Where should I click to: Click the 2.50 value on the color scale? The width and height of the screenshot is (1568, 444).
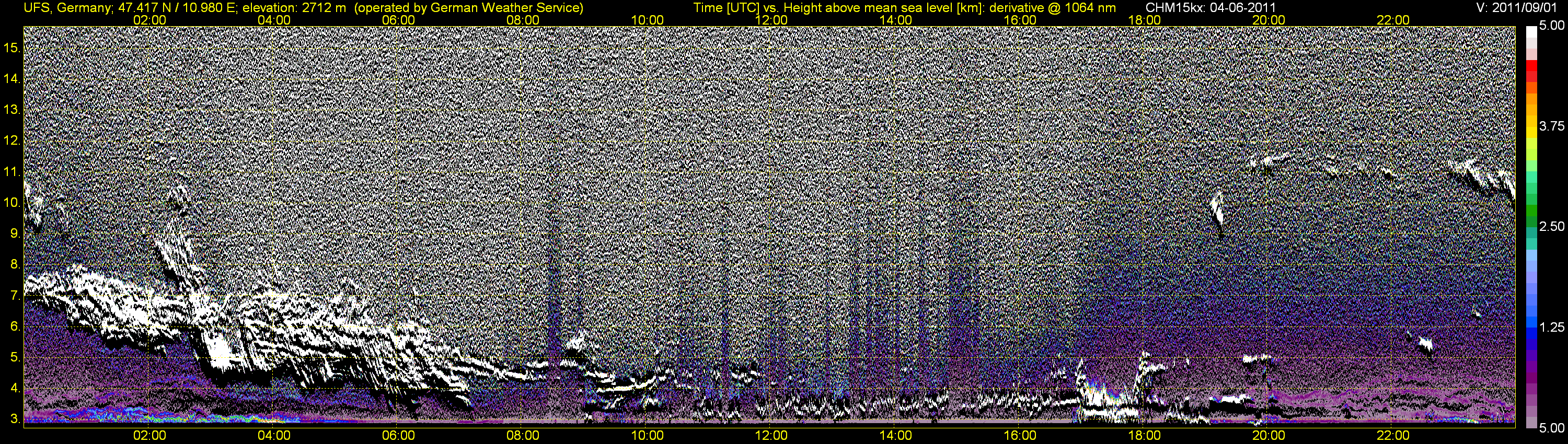(x=1552, y=226)
